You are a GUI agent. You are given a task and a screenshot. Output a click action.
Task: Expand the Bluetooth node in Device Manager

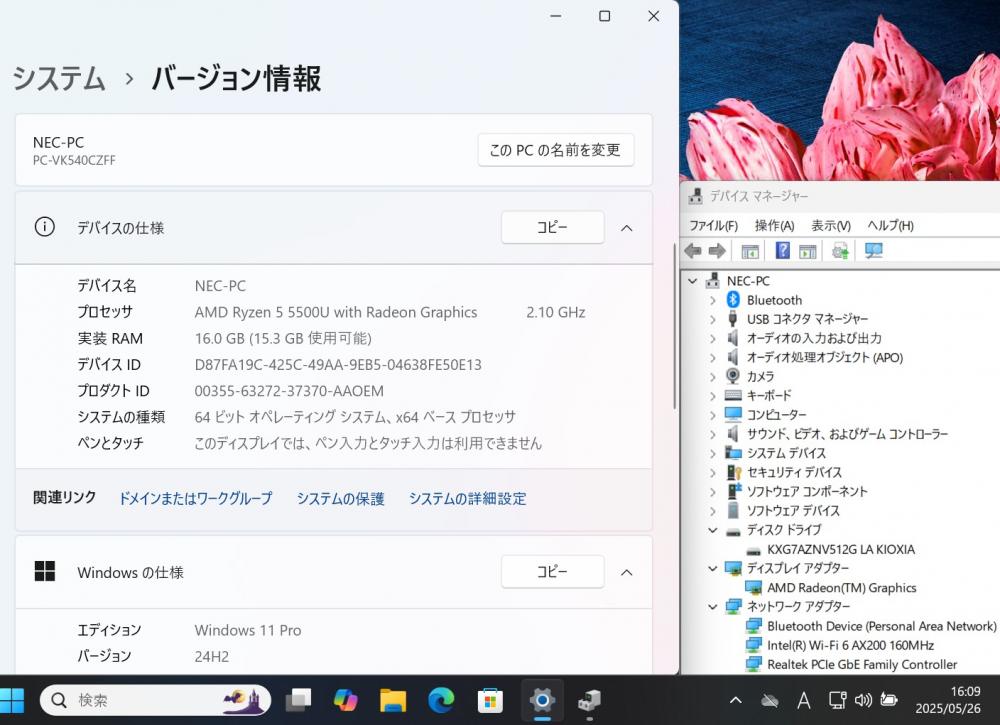(x=713, y=300)
